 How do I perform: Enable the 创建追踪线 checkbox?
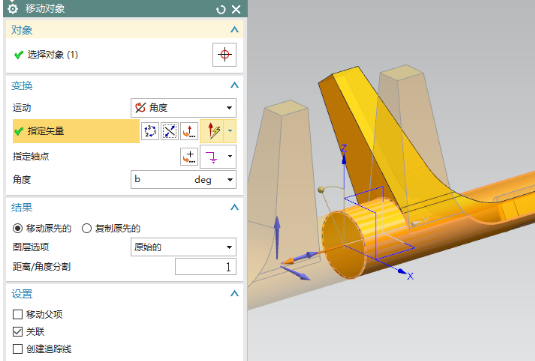click(18, 349)
